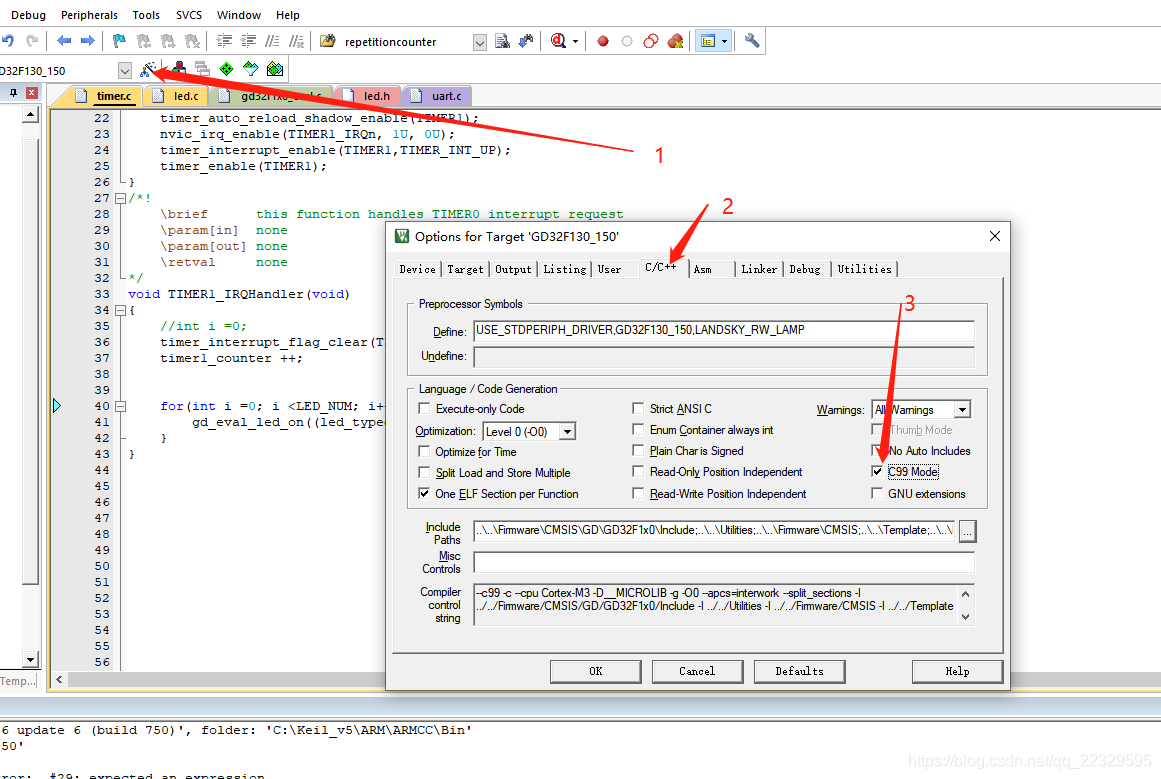Collapse the function body at line 34

pos(120,310)
